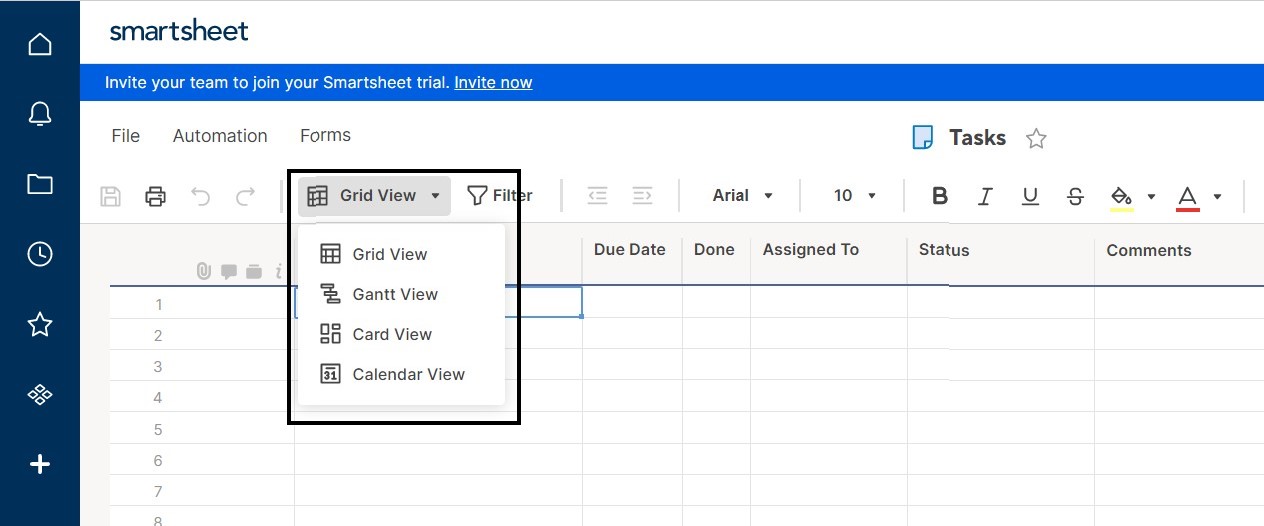Click the Filter funnel button

tap(500, 196)
